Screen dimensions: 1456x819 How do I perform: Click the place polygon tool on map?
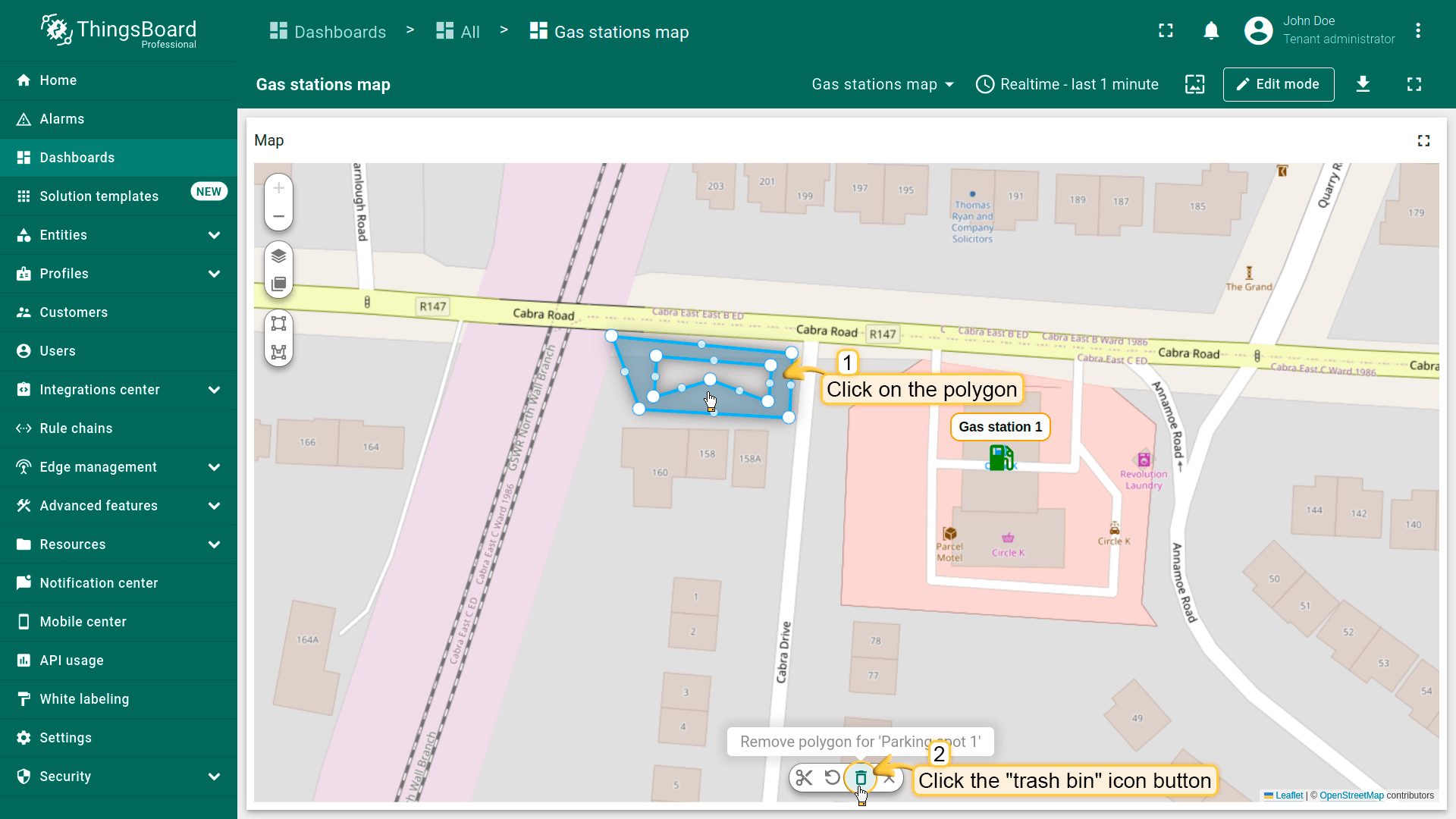[278, 352]
